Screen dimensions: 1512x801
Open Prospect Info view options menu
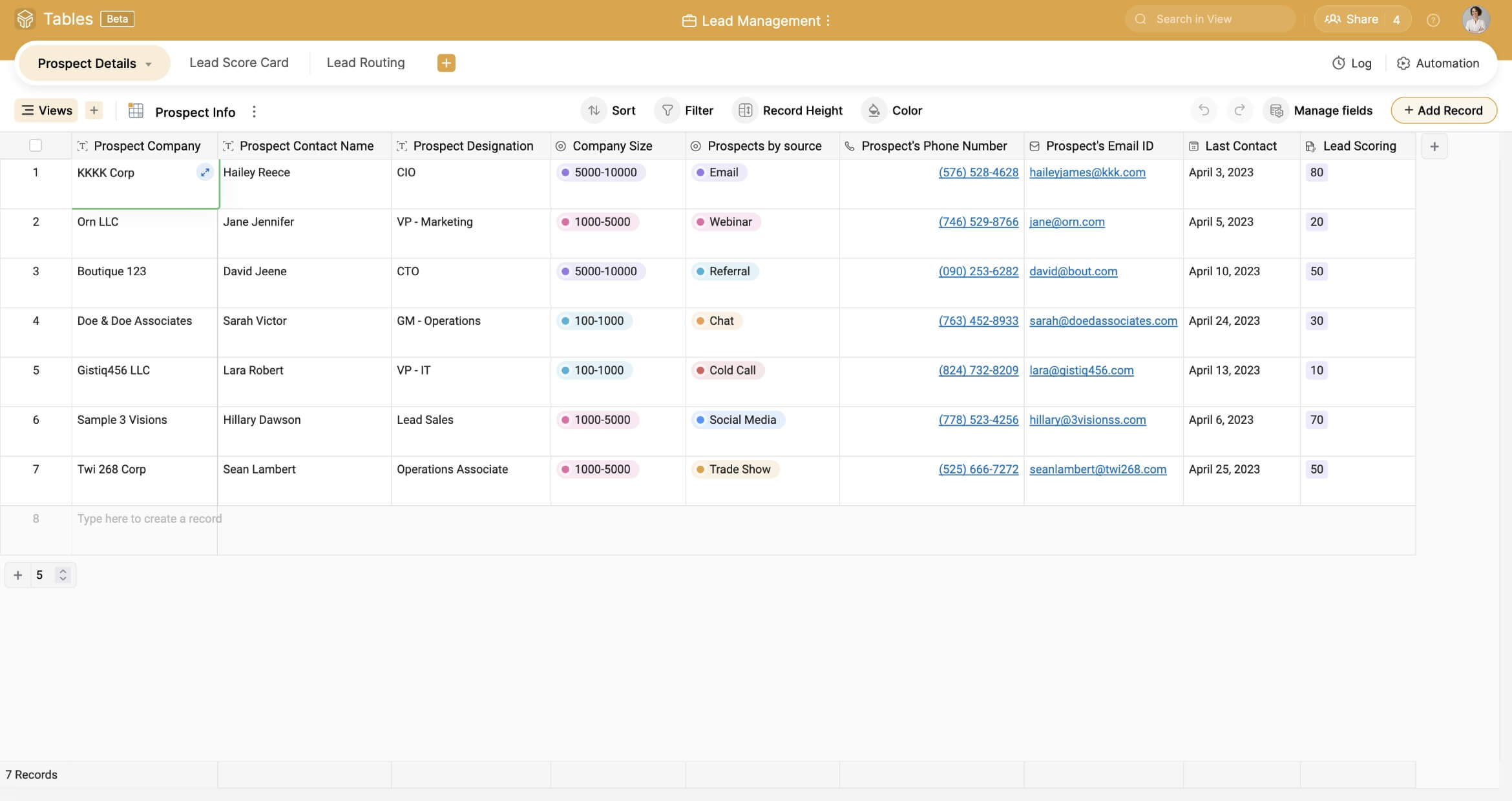coord(255,111)
